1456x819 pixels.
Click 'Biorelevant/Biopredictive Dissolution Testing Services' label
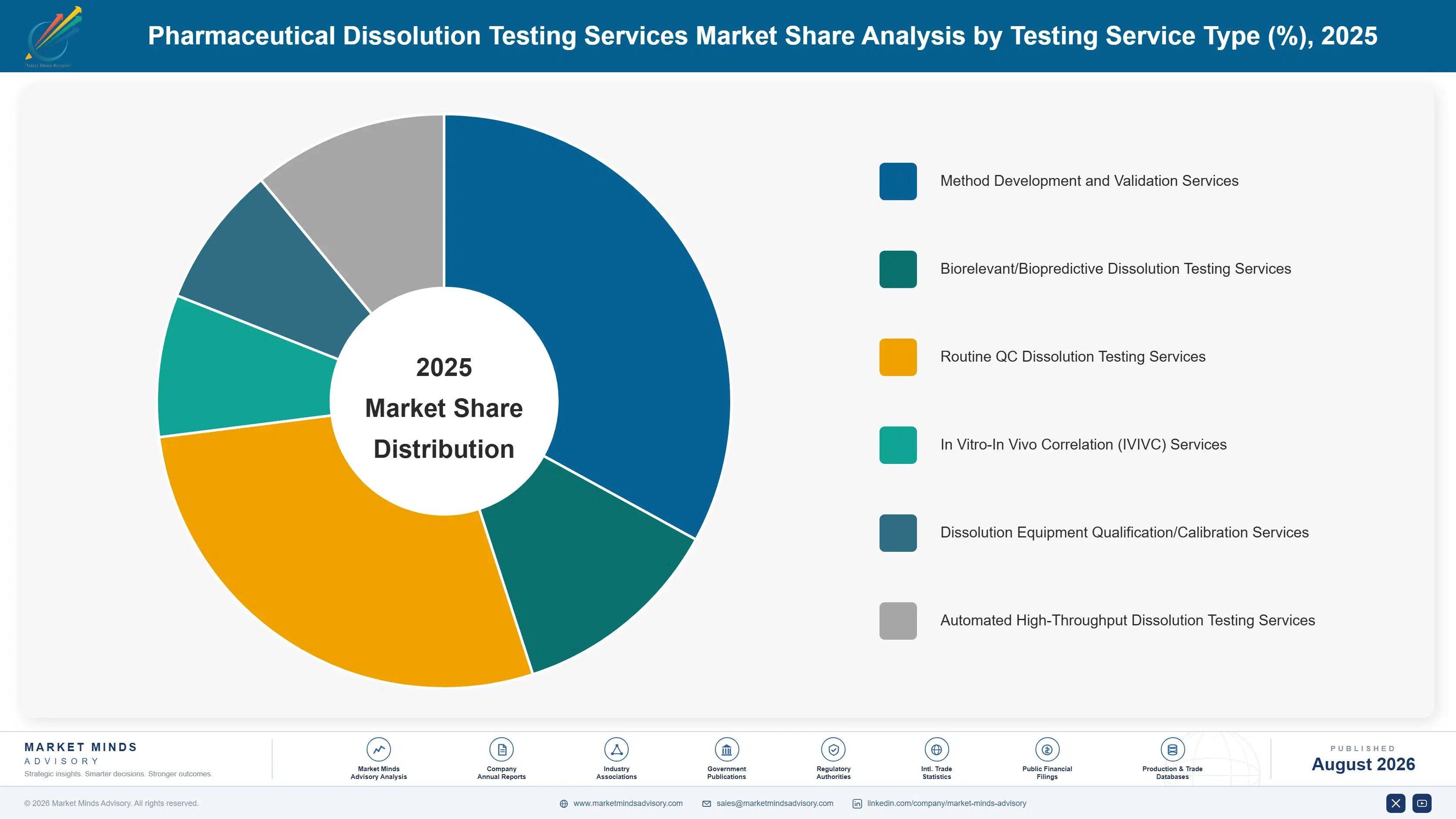tap(1116, 269)
